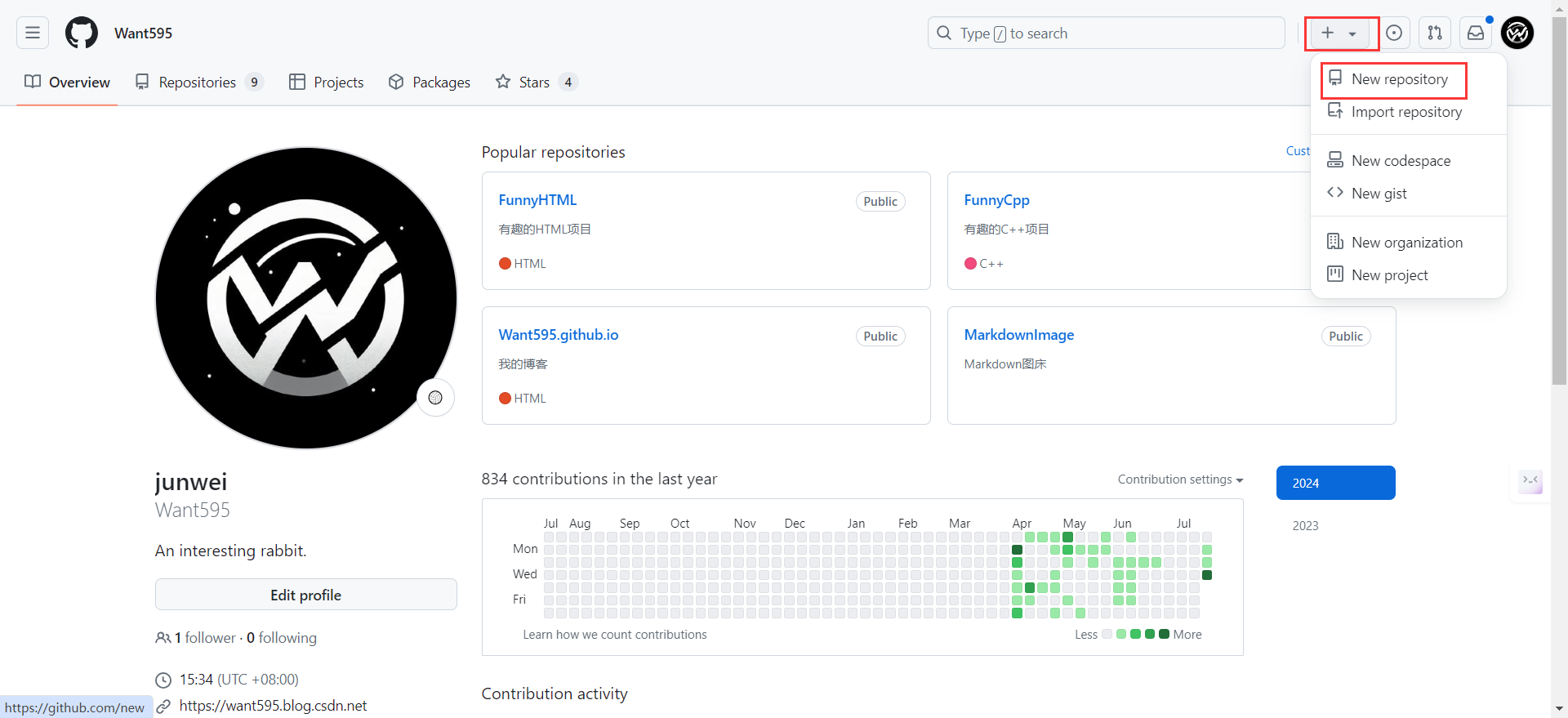Click Learn how we count contributions
The width and height of the screenshot is (1568, 718).
click(x=615, y=635)
